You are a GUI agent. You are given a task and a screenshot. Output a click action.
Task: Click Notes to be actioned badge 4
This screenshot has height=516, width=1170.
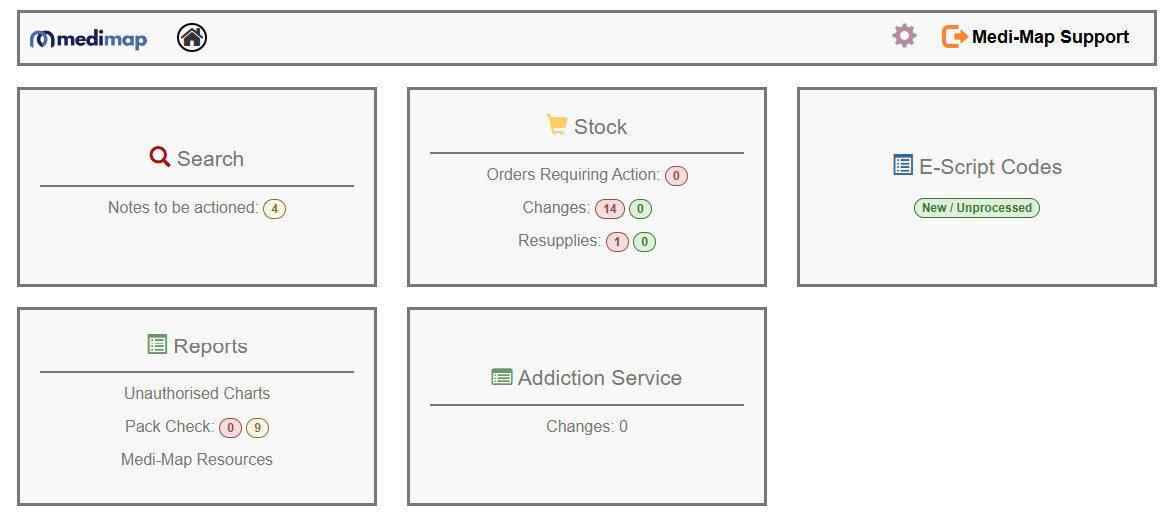point(274,209)
